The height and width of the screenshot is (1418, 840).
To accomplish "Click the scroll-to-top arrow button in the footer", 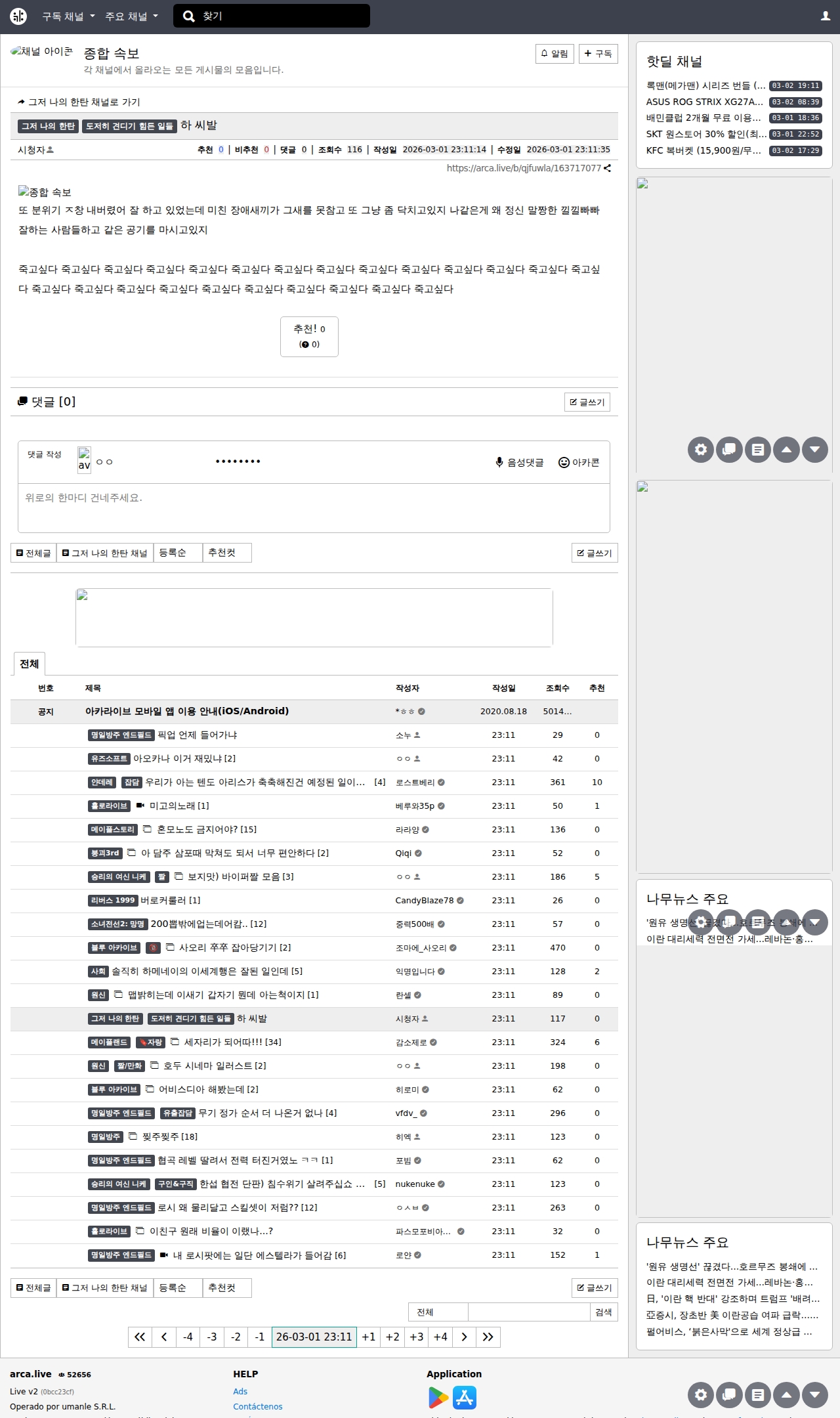I will click(x=786, y=1395).
